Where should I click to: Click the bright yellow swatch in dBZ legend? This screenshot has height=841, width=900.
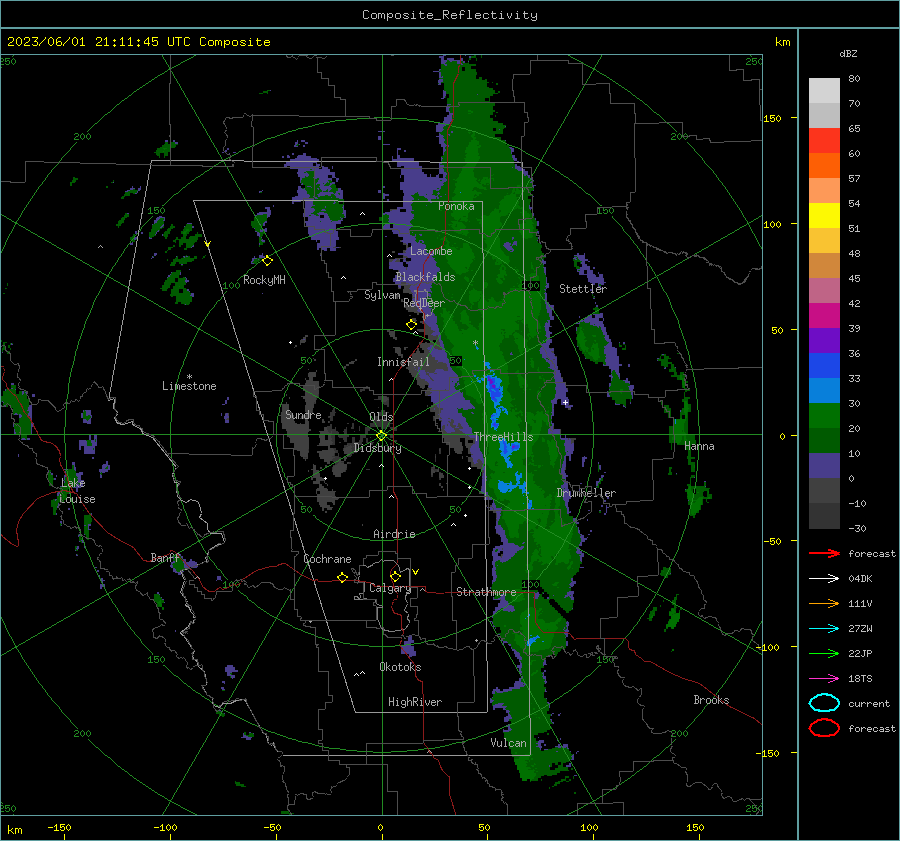(x=824, y=215)
